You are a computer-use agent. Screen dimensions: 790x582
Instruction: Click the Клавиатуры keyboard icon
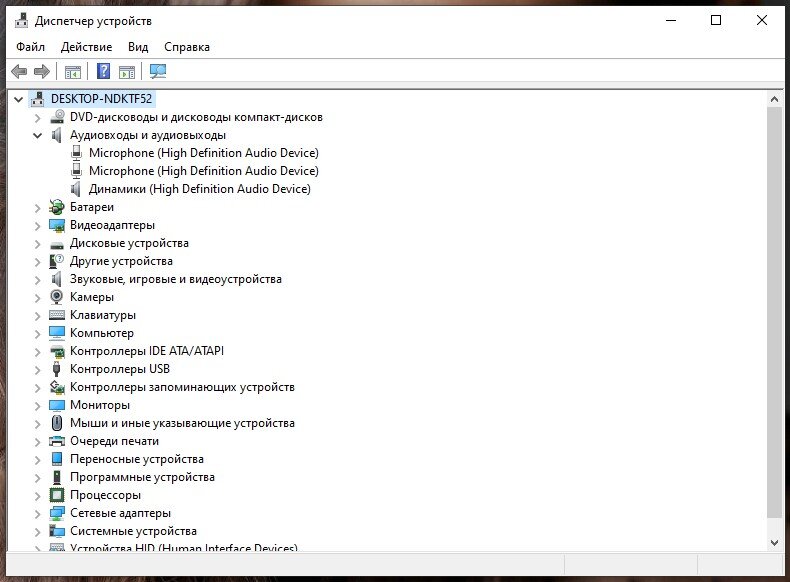point(57,315)
